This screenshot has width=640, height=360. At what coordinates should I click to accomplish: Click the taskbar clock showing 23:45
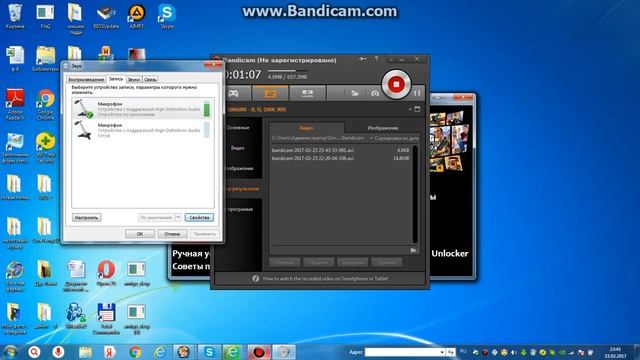point(616,352)
